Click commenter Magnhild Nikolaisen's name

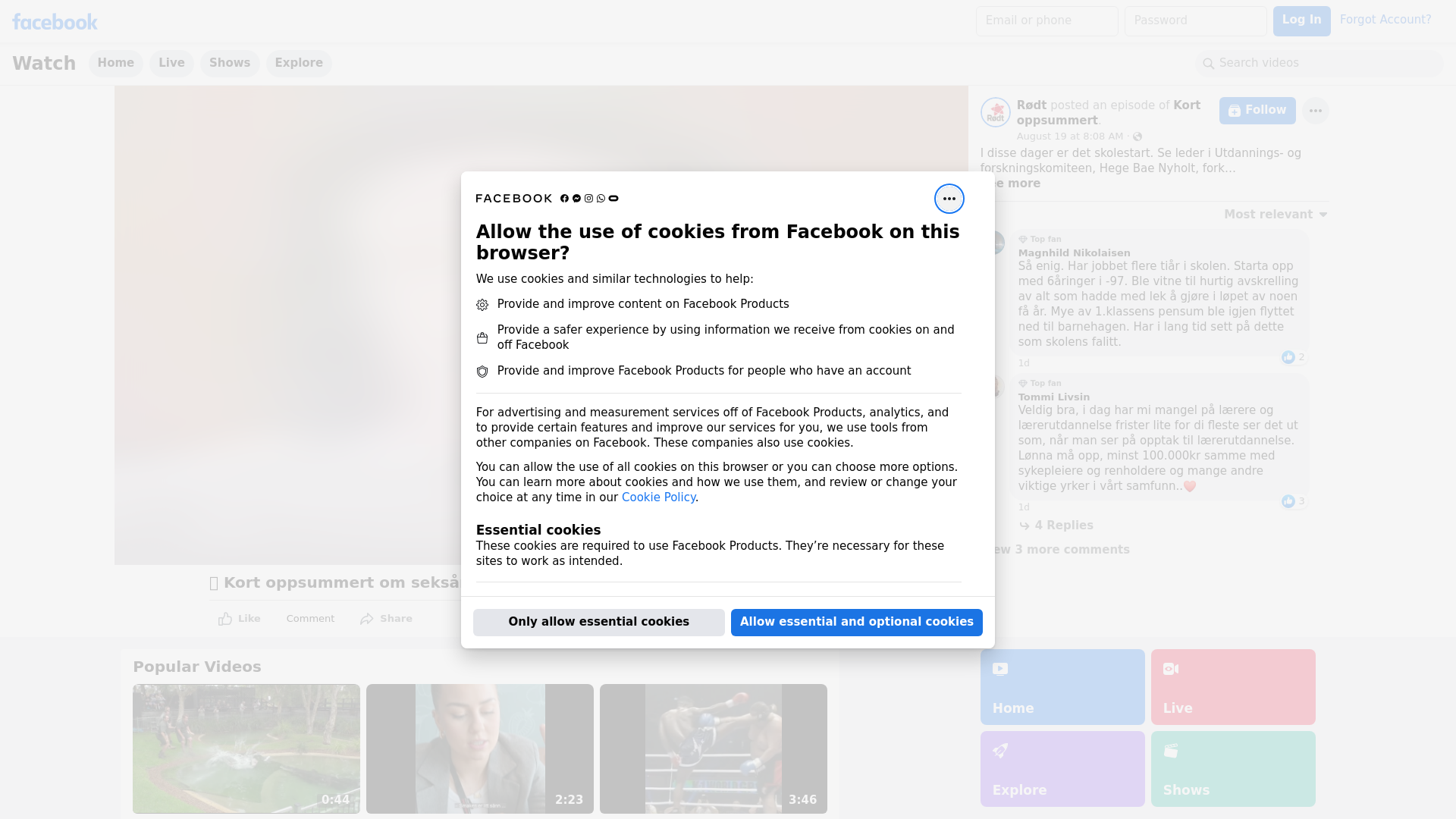[1074, 253]
